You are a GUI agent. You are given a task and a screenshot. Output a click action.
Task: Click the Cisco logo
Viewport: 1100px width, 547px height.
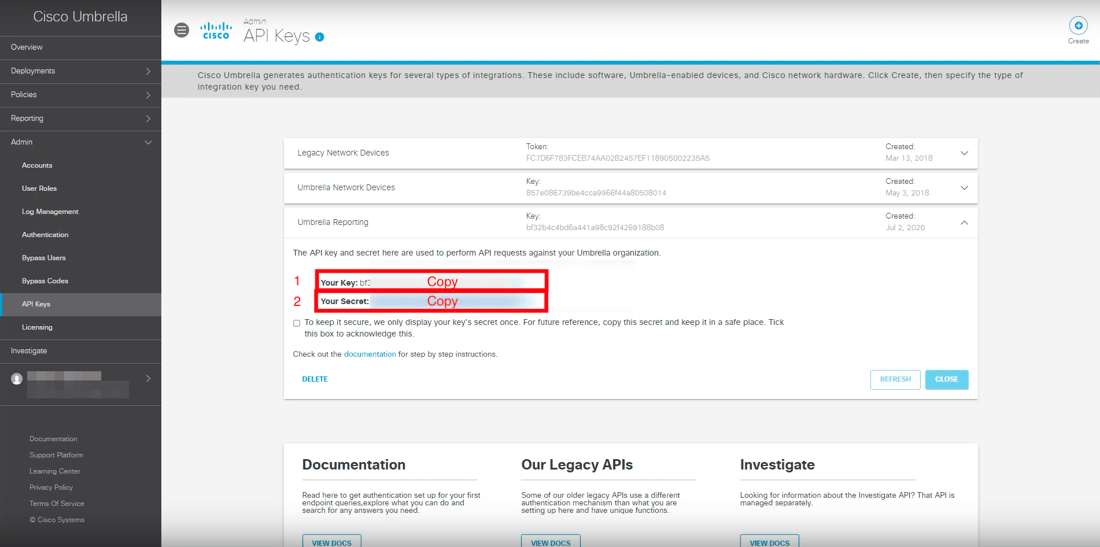pos(215,31)
